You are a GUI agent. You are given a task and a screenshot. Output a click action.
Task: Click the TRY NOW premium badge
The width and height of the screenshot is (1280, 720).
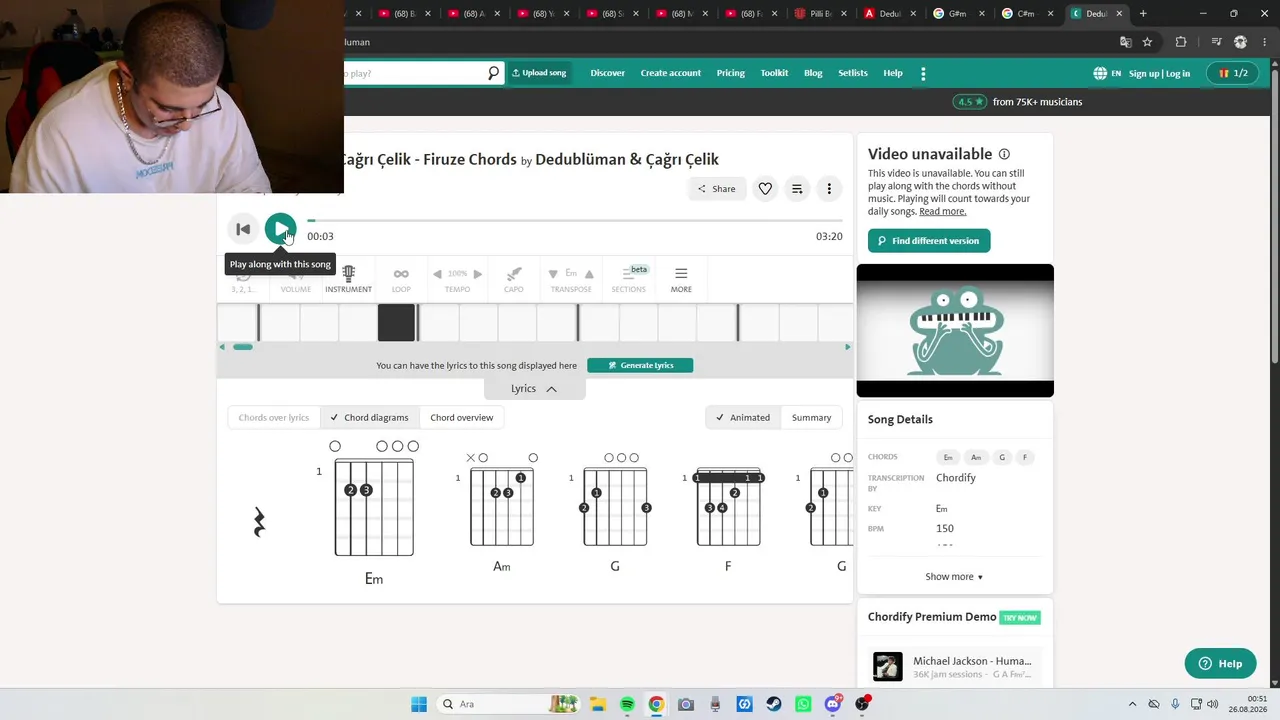(1020, 617)
